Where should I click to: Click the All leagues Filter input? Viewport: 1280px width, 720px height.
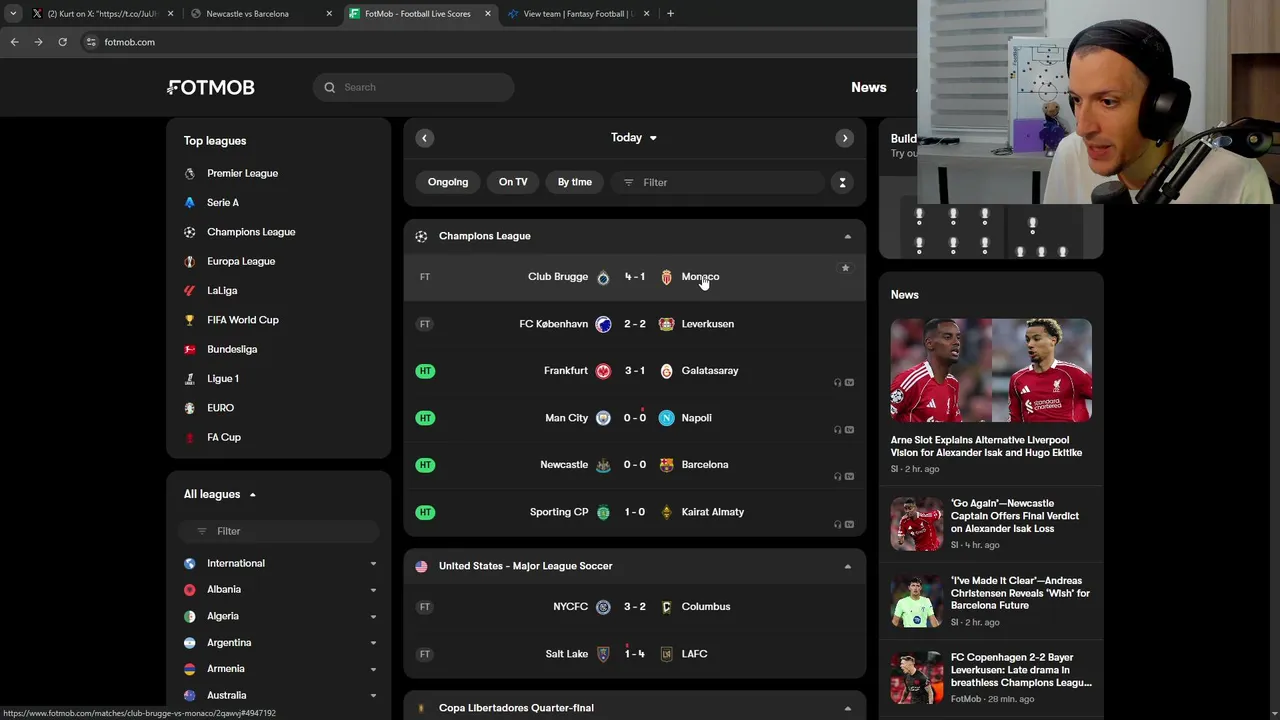point(279,531)
